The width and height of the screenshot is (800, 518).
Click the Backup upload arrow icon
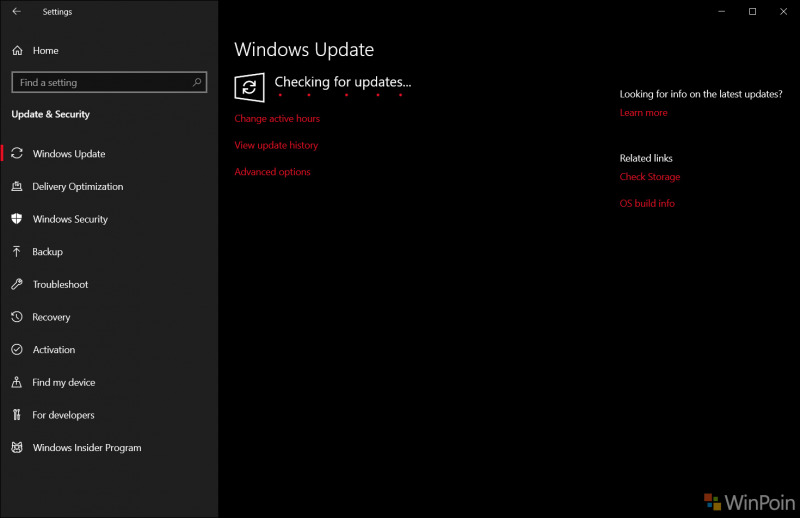[16, 252]
